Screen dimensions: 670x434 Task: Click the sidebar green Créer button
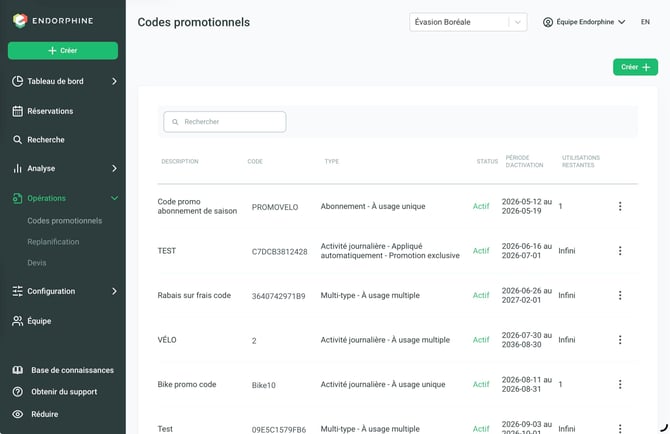[63, 50]
